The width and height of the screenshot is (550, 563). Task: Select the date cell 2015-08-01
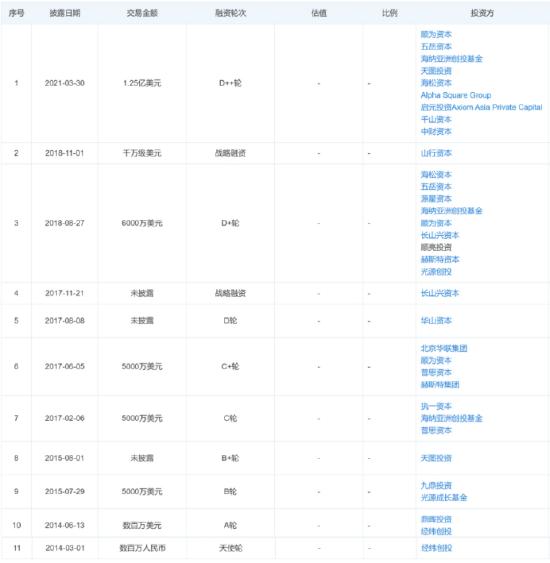(x=65, y=458)
